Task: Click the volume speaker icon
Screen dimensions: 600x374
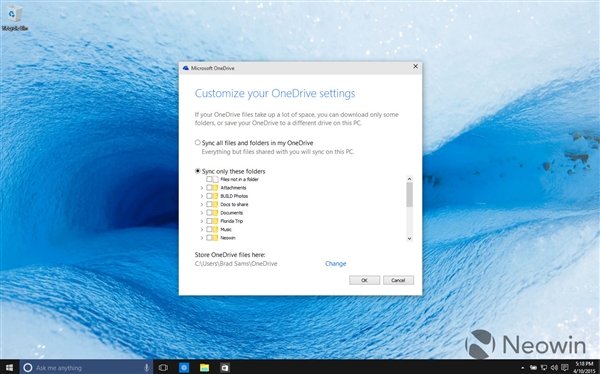Action: pos(554,368)
